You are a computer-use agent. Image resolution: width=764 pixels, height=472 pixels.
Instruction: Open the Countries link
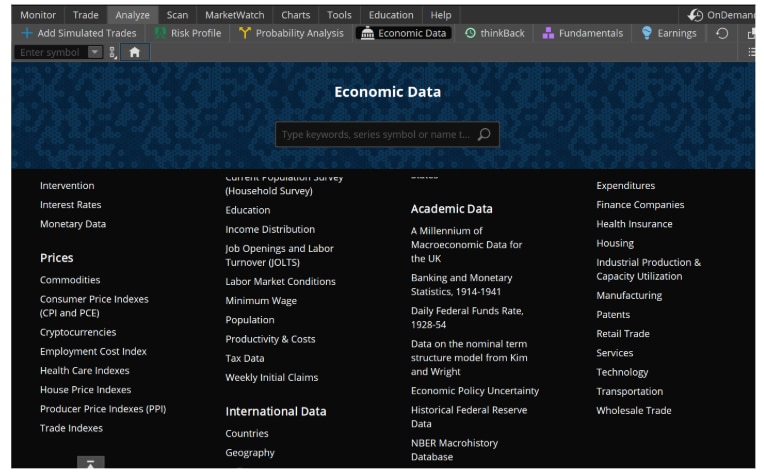247,433
